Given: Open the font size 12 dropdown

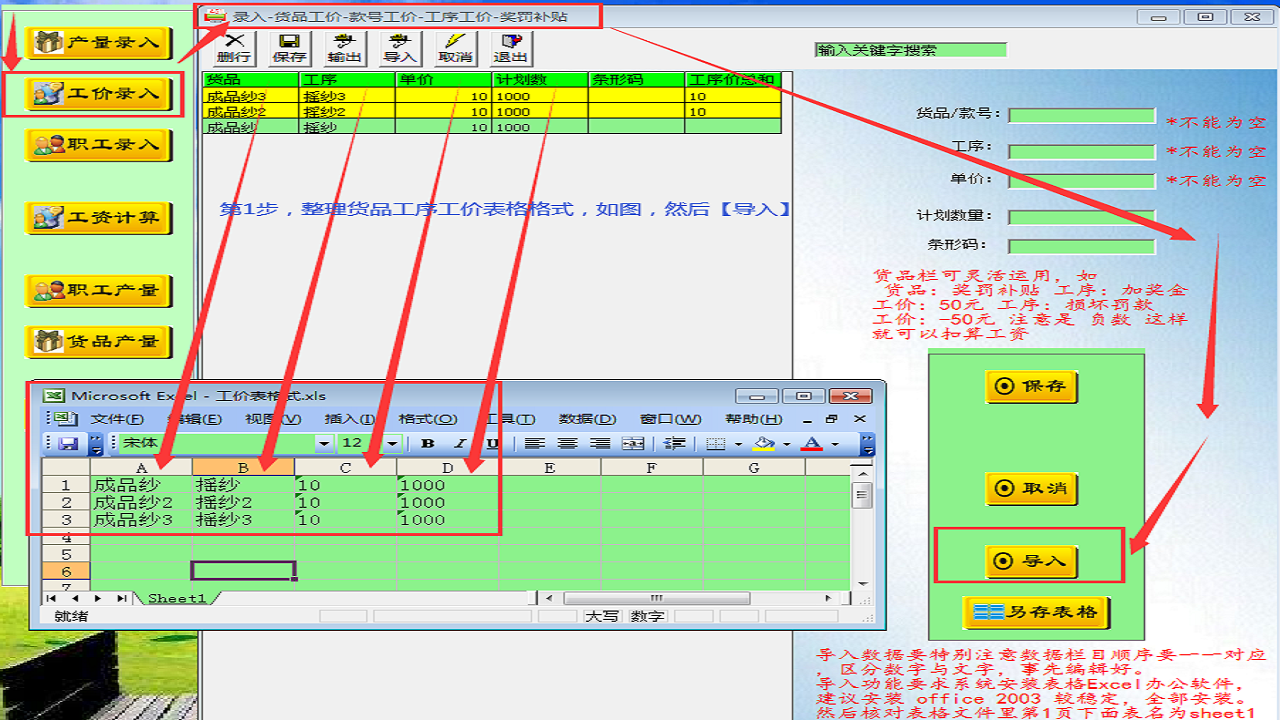Looking at the screenshot, I should 392,443.
